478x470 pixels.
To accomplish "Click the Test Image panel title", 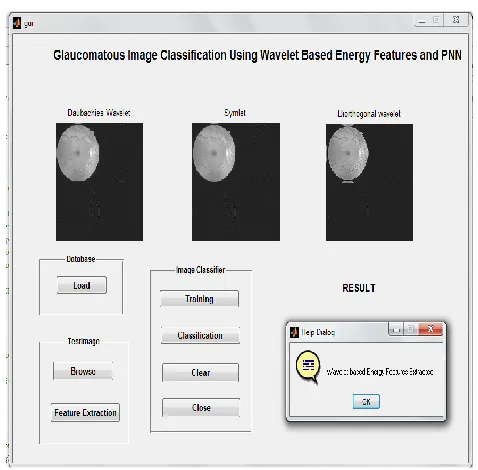I will point(84,341).
